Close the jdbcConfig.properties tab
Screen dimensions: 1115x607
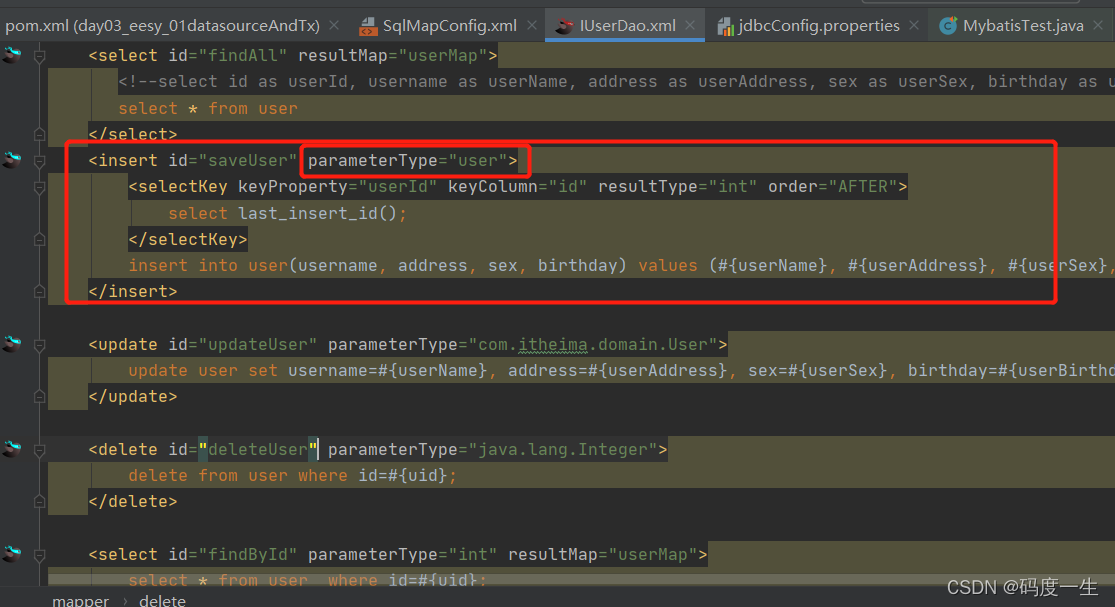click(914, 26)
